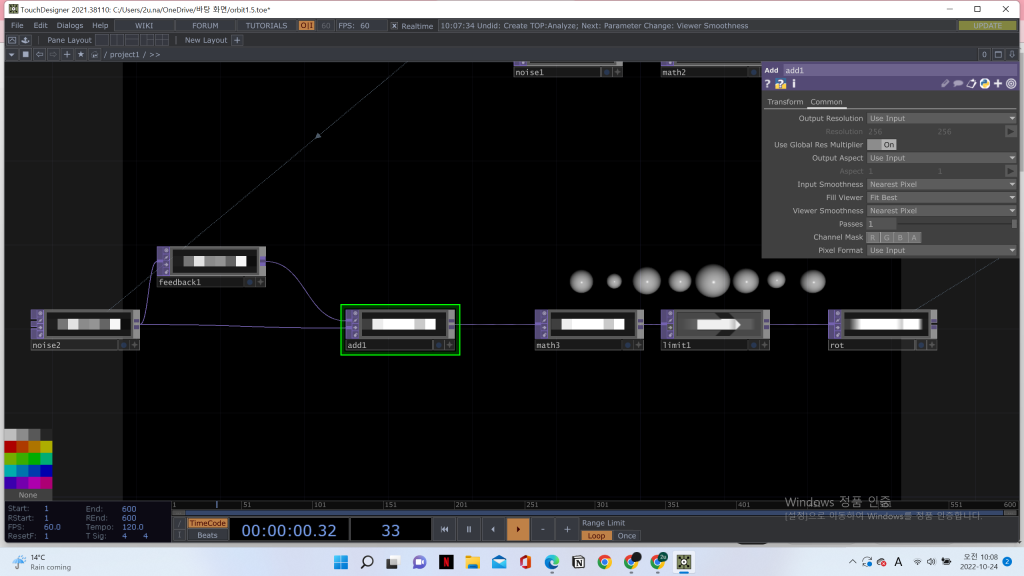This screenshot has width=1024, height=576.
Task: Open Pixel Format dropdown
Action: (x=942, y=250)
